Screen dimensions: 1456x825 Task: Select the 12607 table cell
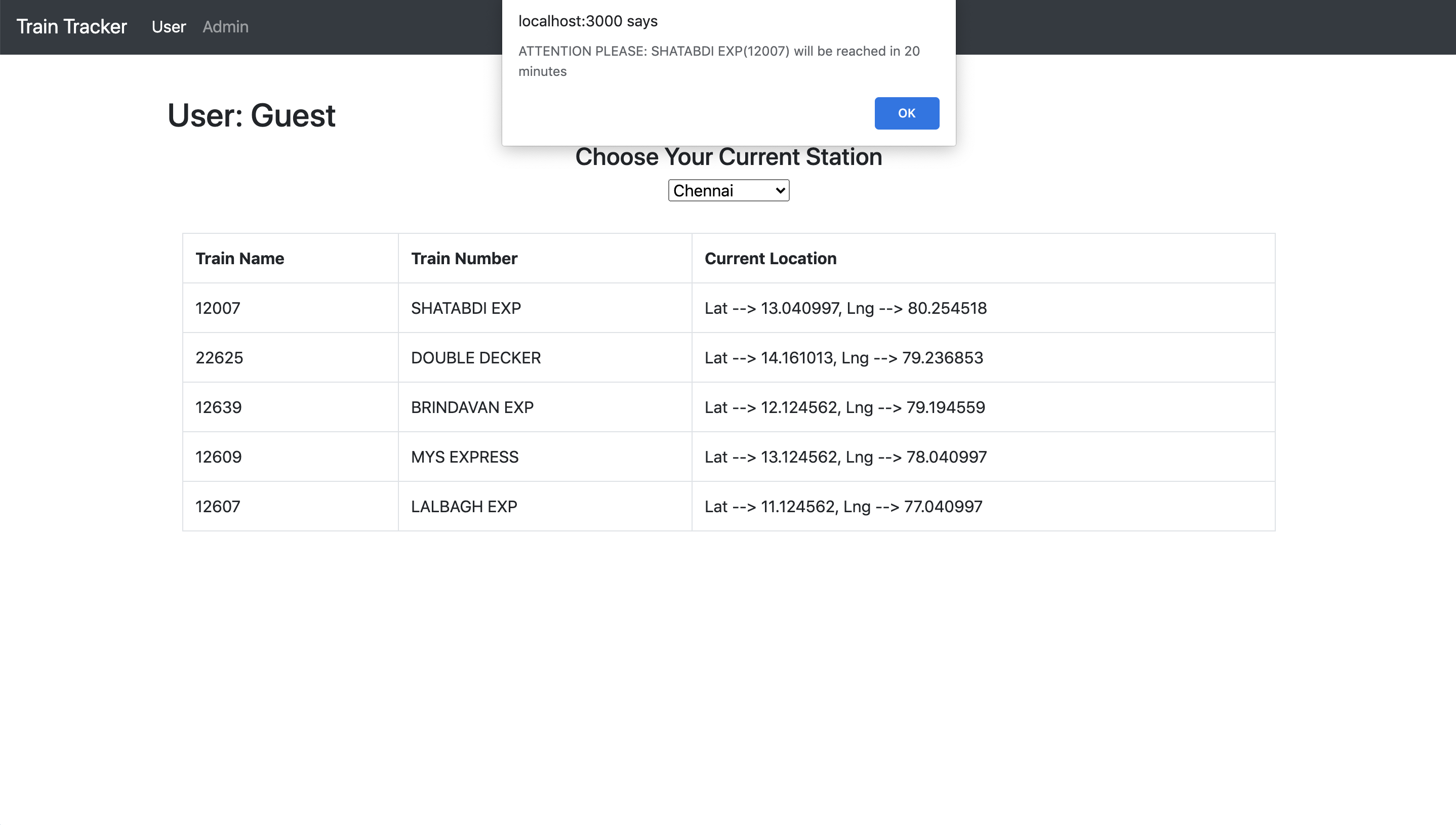pyautogui.click(x=218, y=507)
